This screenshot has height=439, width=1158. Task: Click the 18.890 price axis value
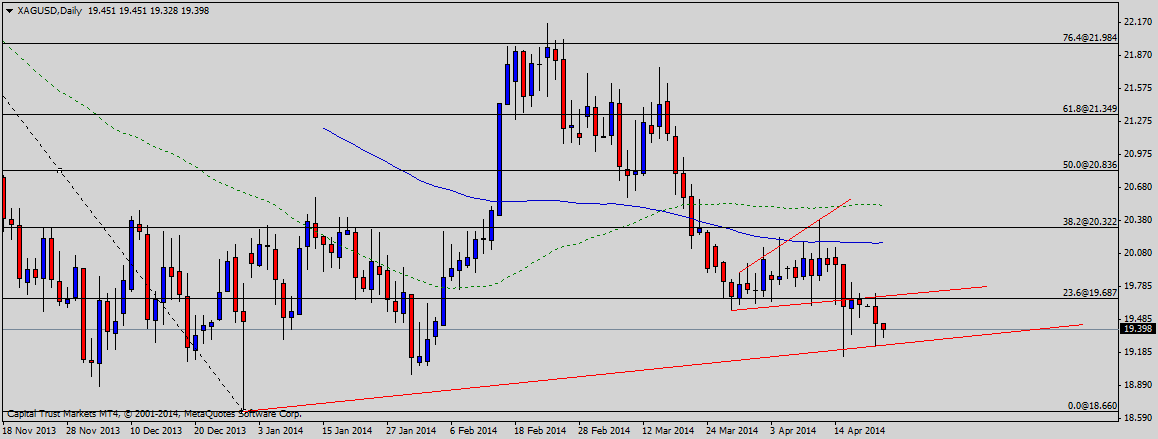(1137, 385)
